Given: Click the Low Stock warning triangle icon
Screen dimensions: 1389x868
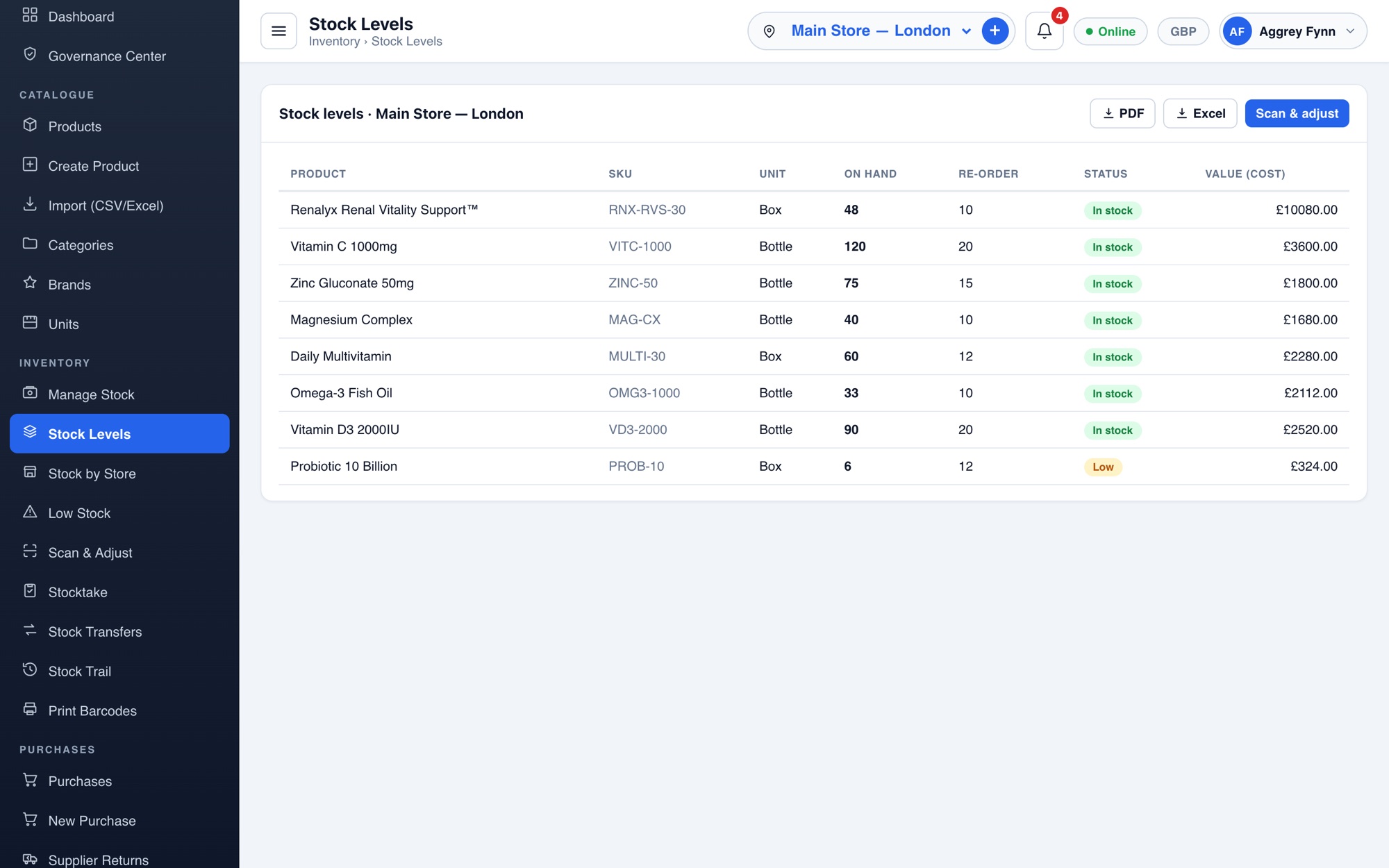Looking at the screenshot, I should 30,512.
